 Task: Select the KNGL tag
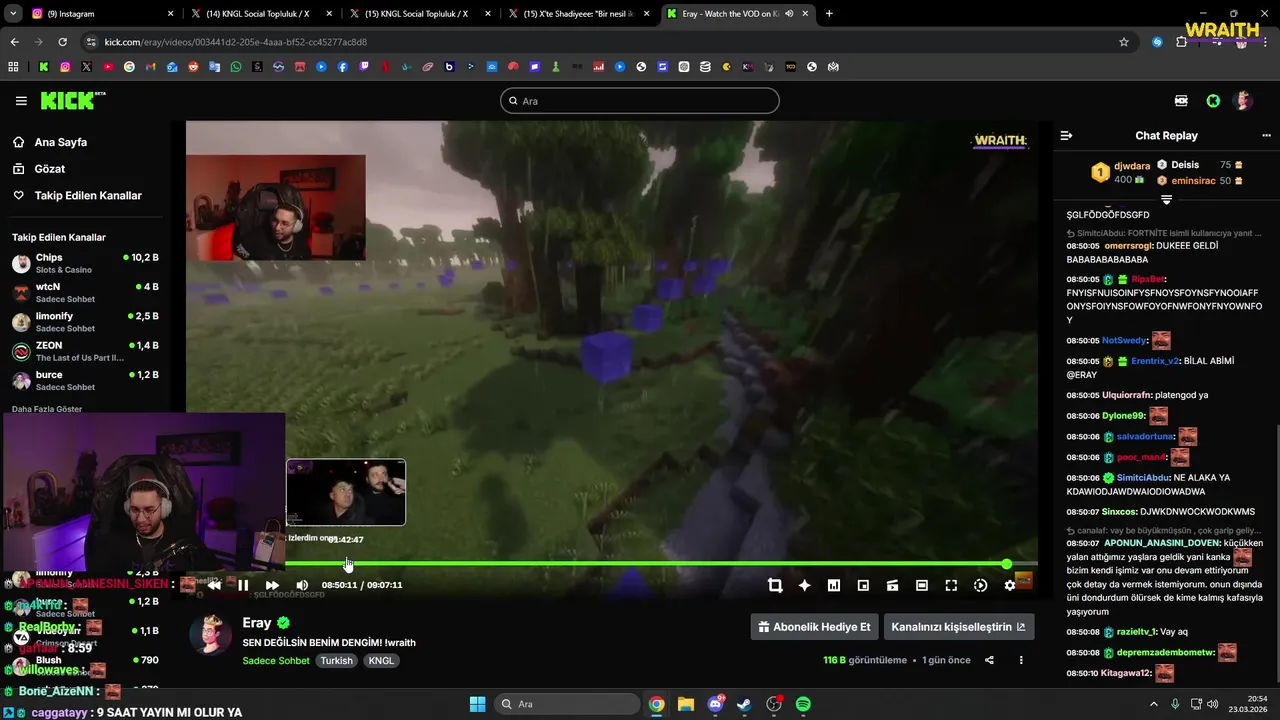381,661
